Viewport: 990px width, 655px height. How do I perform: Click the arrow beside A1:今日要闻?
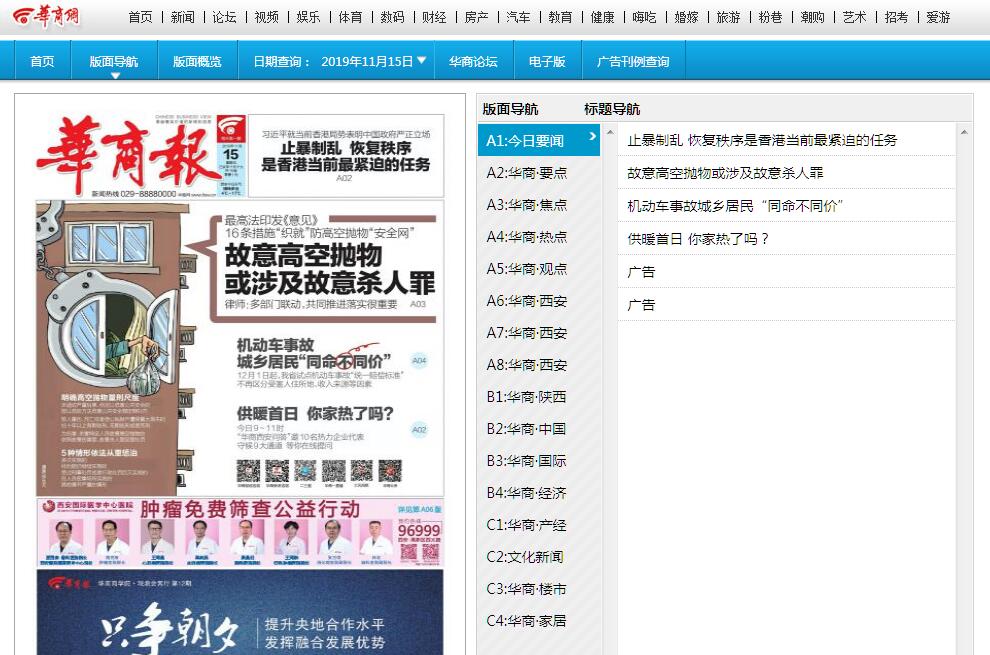592,136
